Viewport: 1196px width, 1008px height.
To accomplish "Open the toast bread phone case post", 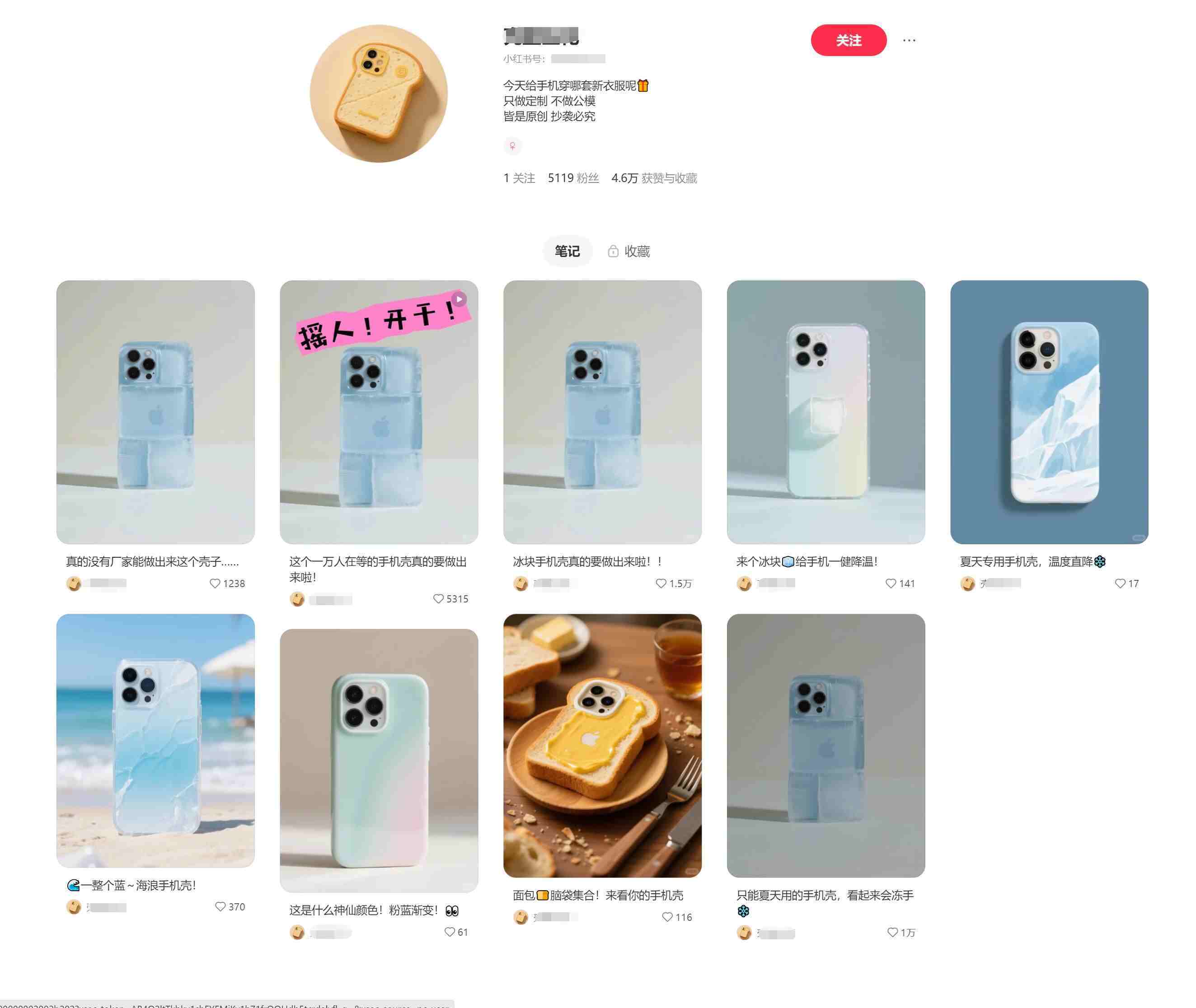I will point(602,746).
